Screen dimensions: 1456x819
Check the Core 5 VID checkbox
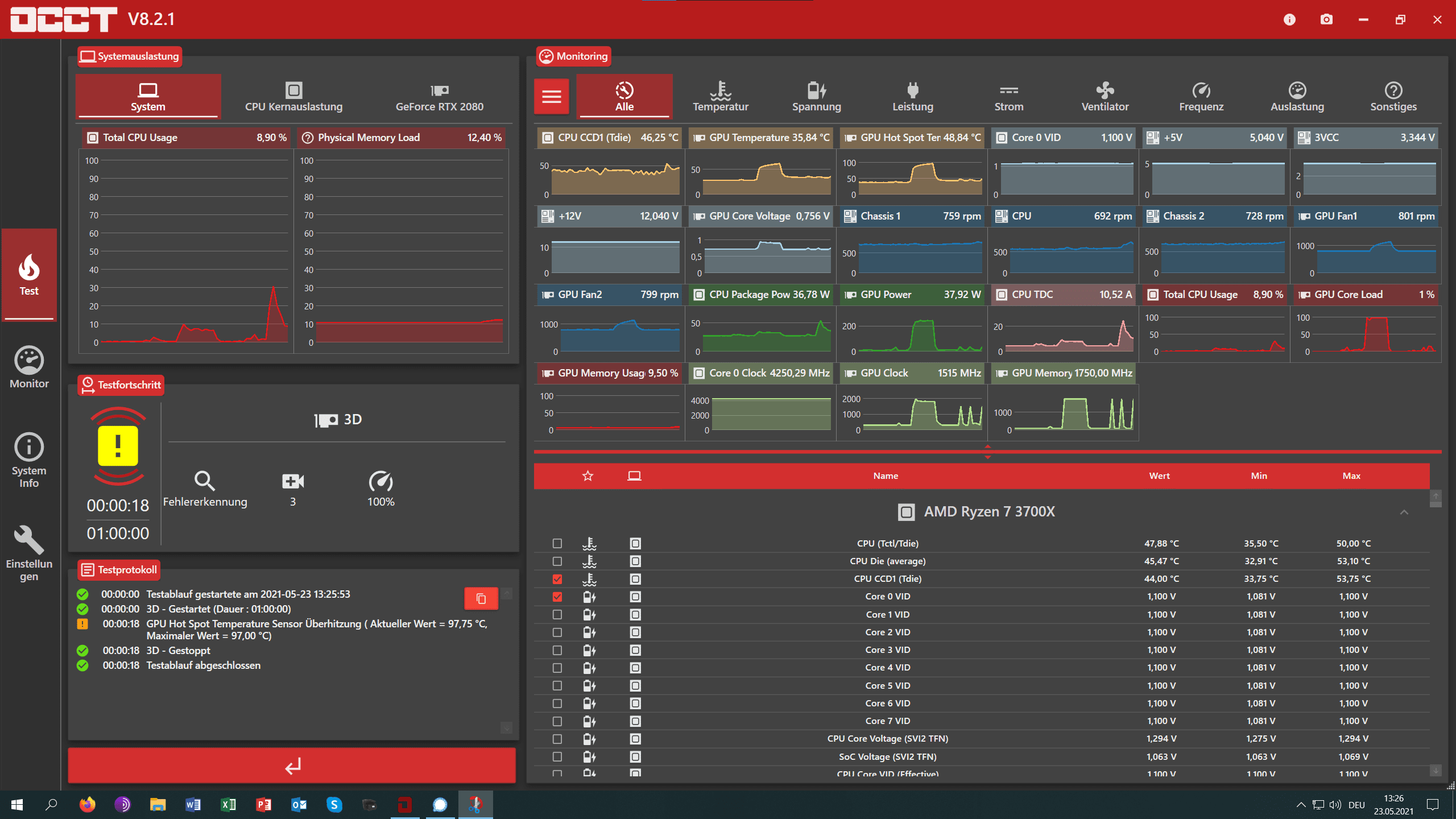coord(557,686)
